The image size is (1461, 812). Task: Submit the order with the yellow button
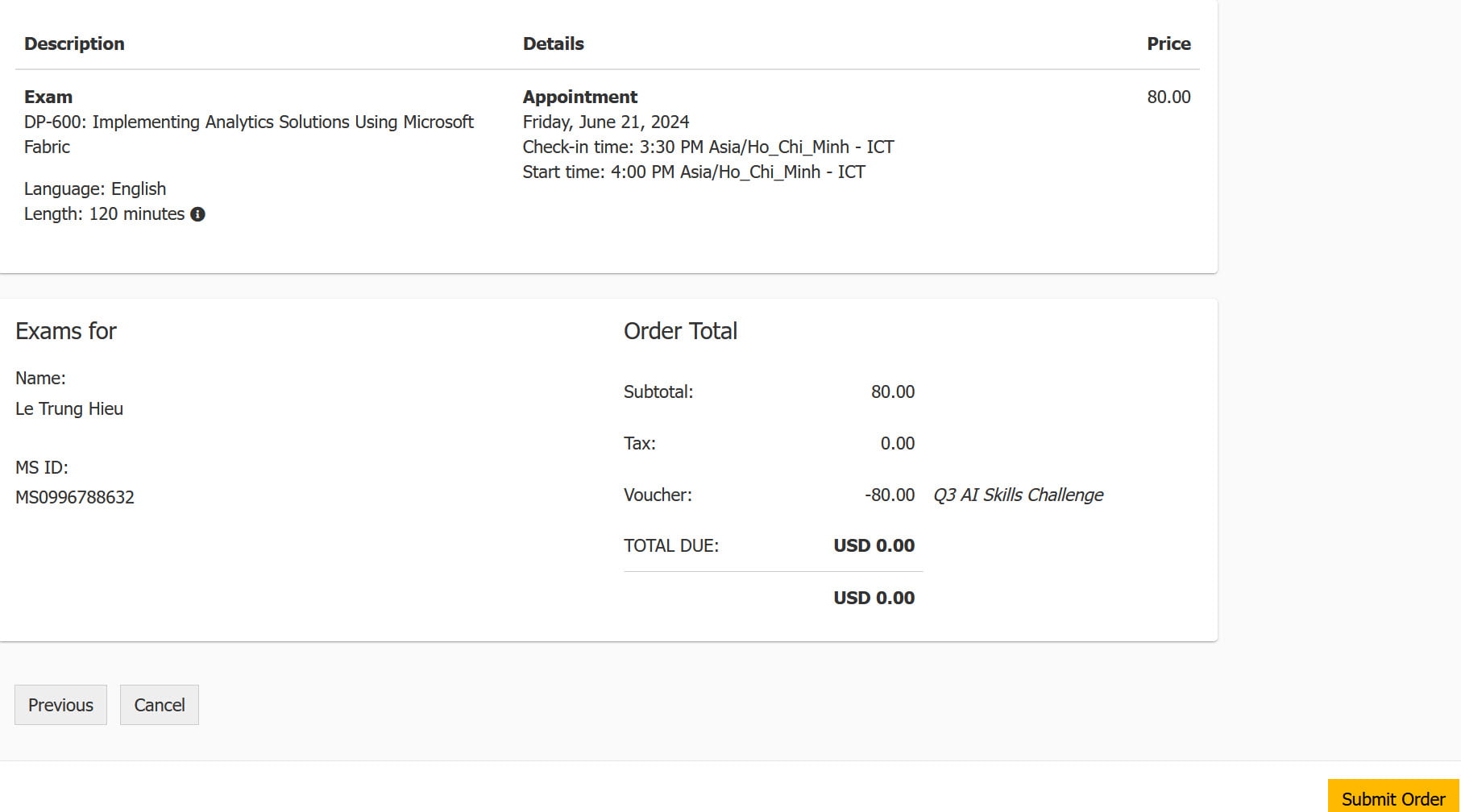[1393, 797]
